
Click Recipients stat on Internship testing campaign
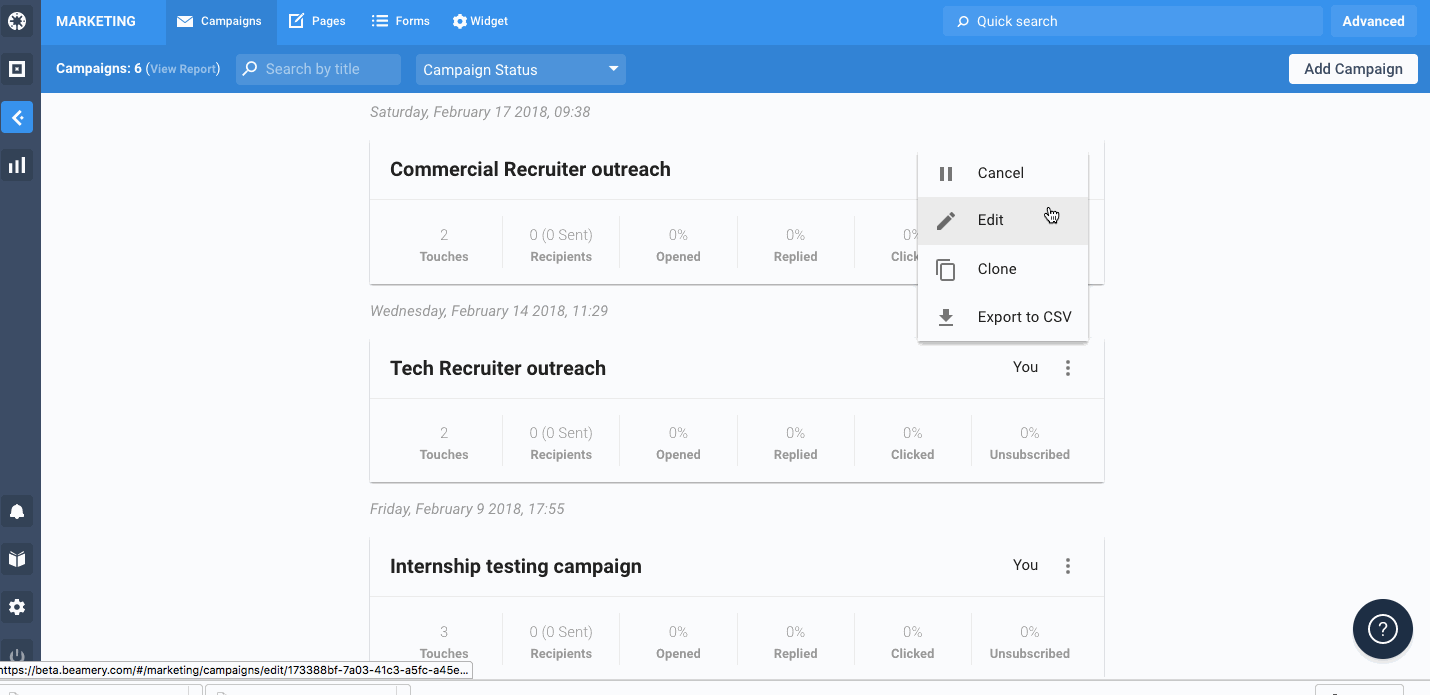[x=561, y=642]
